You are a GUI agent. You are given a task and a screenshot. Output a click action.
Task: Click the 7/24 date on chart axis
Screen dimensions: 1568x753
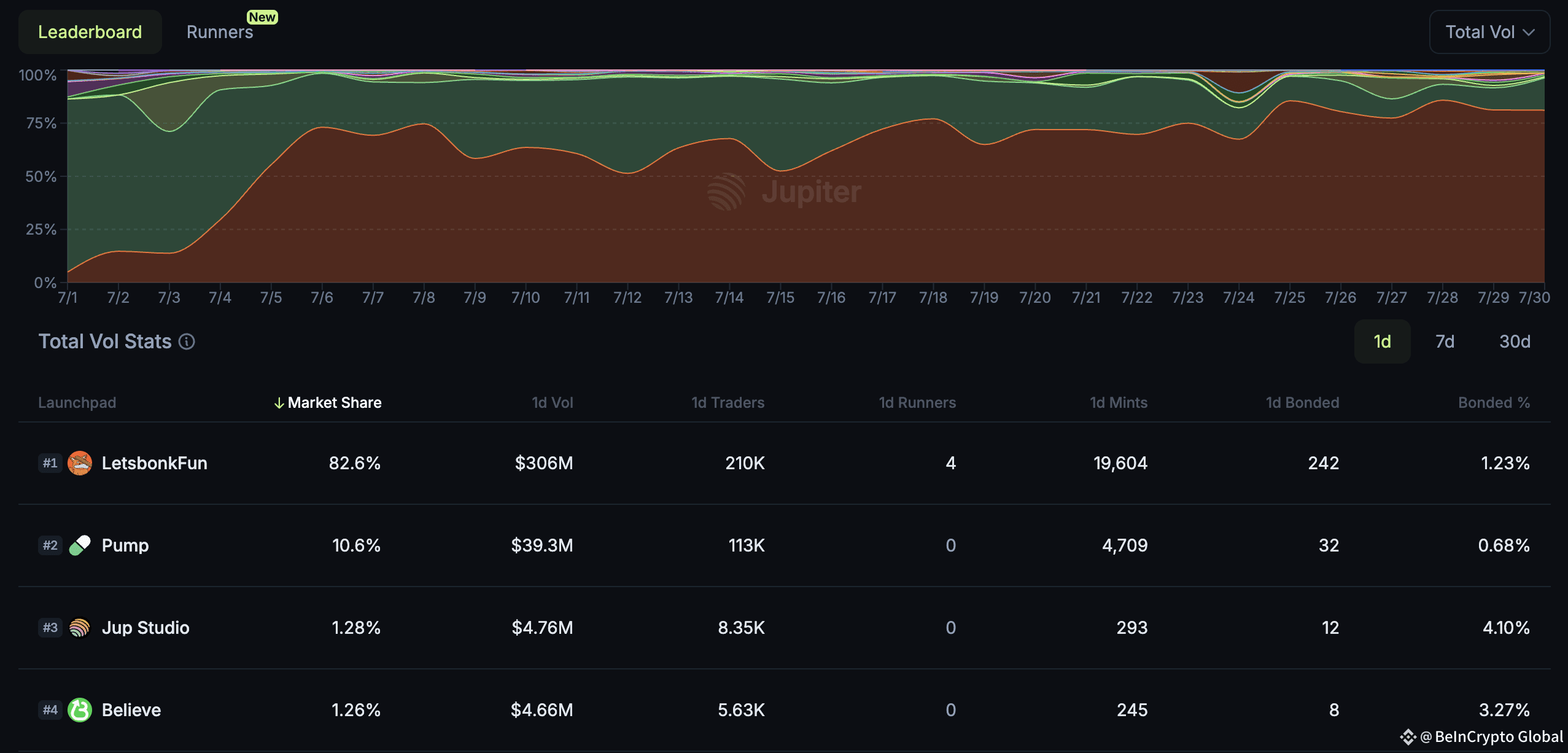[1238, 298]
